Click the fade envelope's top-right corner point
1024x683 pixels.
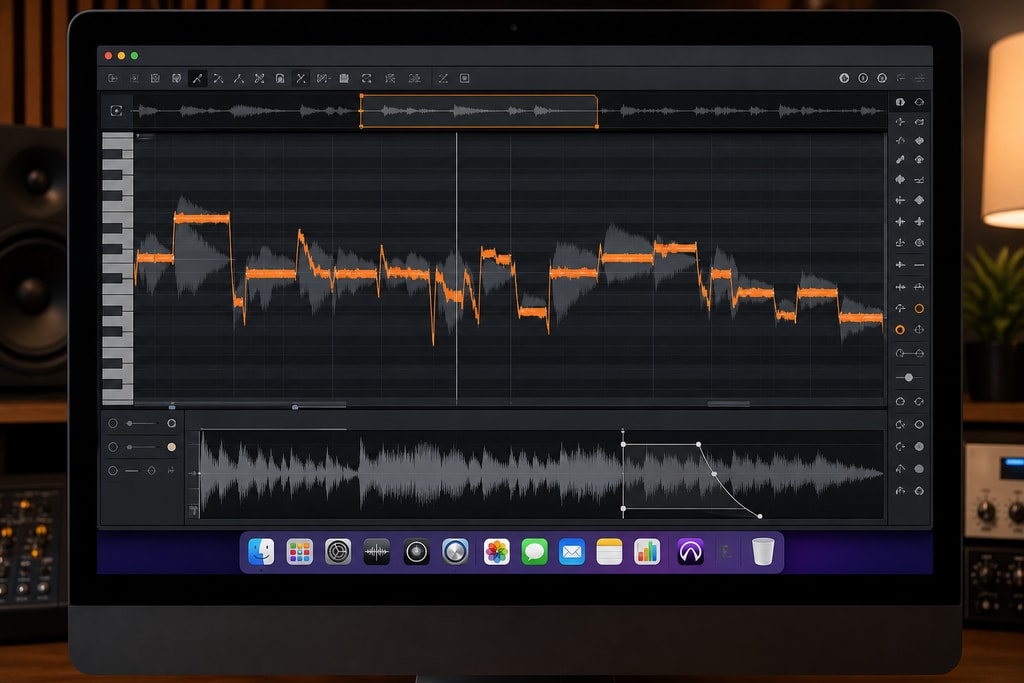tap(699, 445)
